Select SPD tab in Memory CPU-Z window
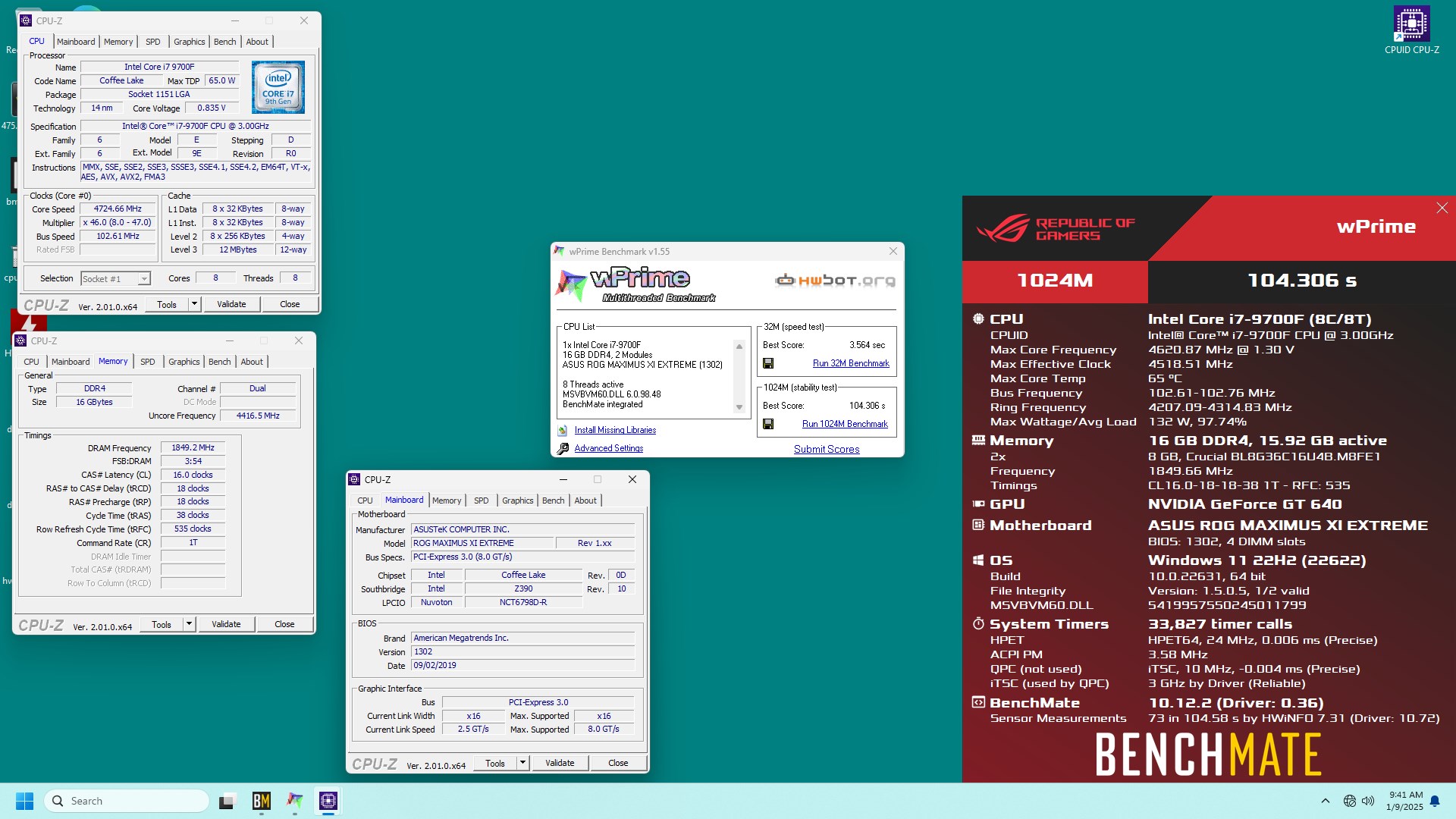Image resolution: width=1456 pixels, height=819 pixels. (x=148, y=362)
